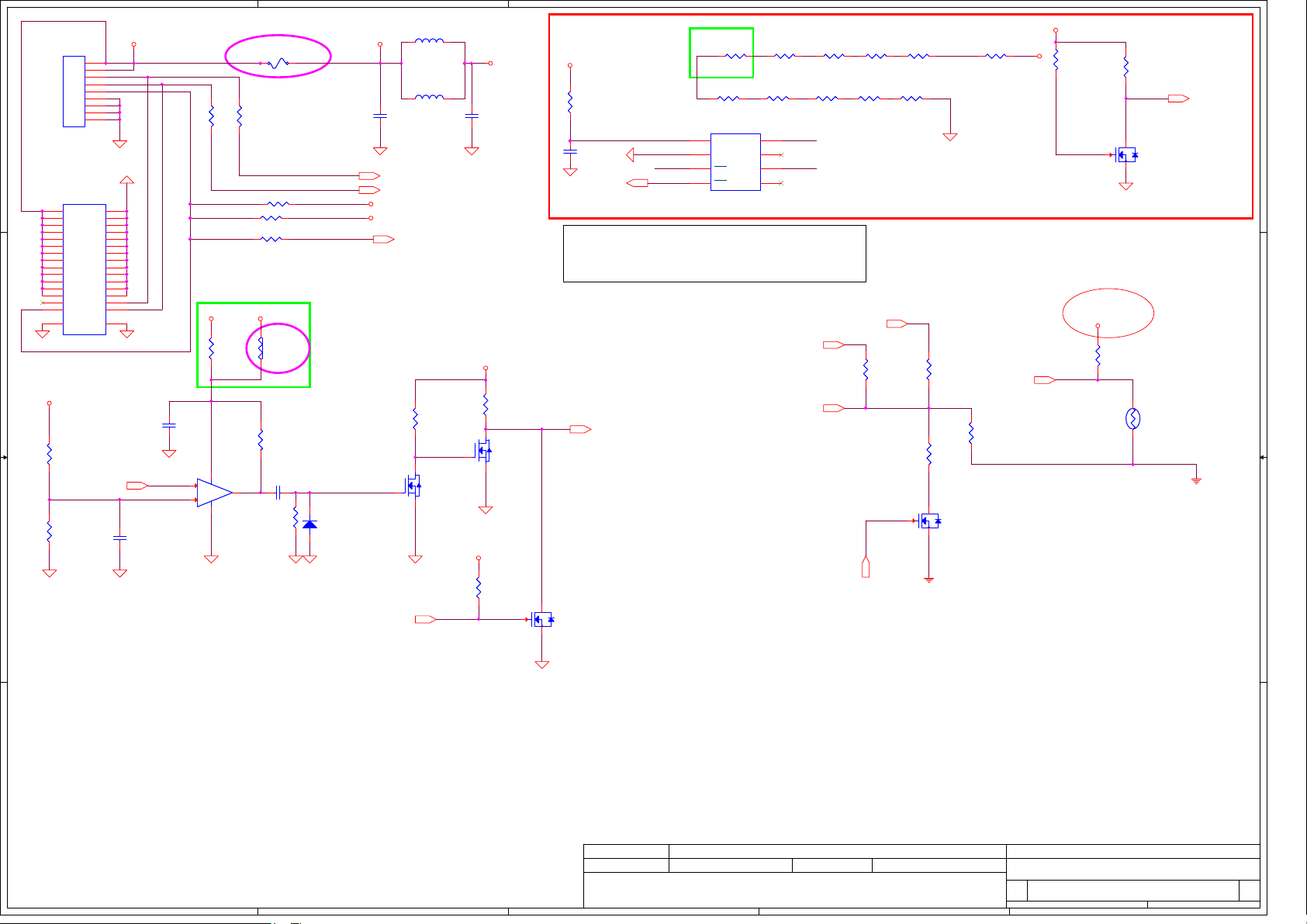This screenshot has width=1307, height=924.
Task: Click the left resistor inside the green box
Action: (211, 348)
